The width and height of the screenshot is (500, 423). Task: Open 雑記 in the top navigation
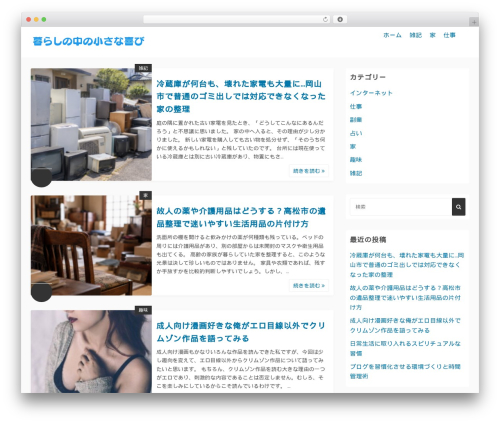(416, 35)
